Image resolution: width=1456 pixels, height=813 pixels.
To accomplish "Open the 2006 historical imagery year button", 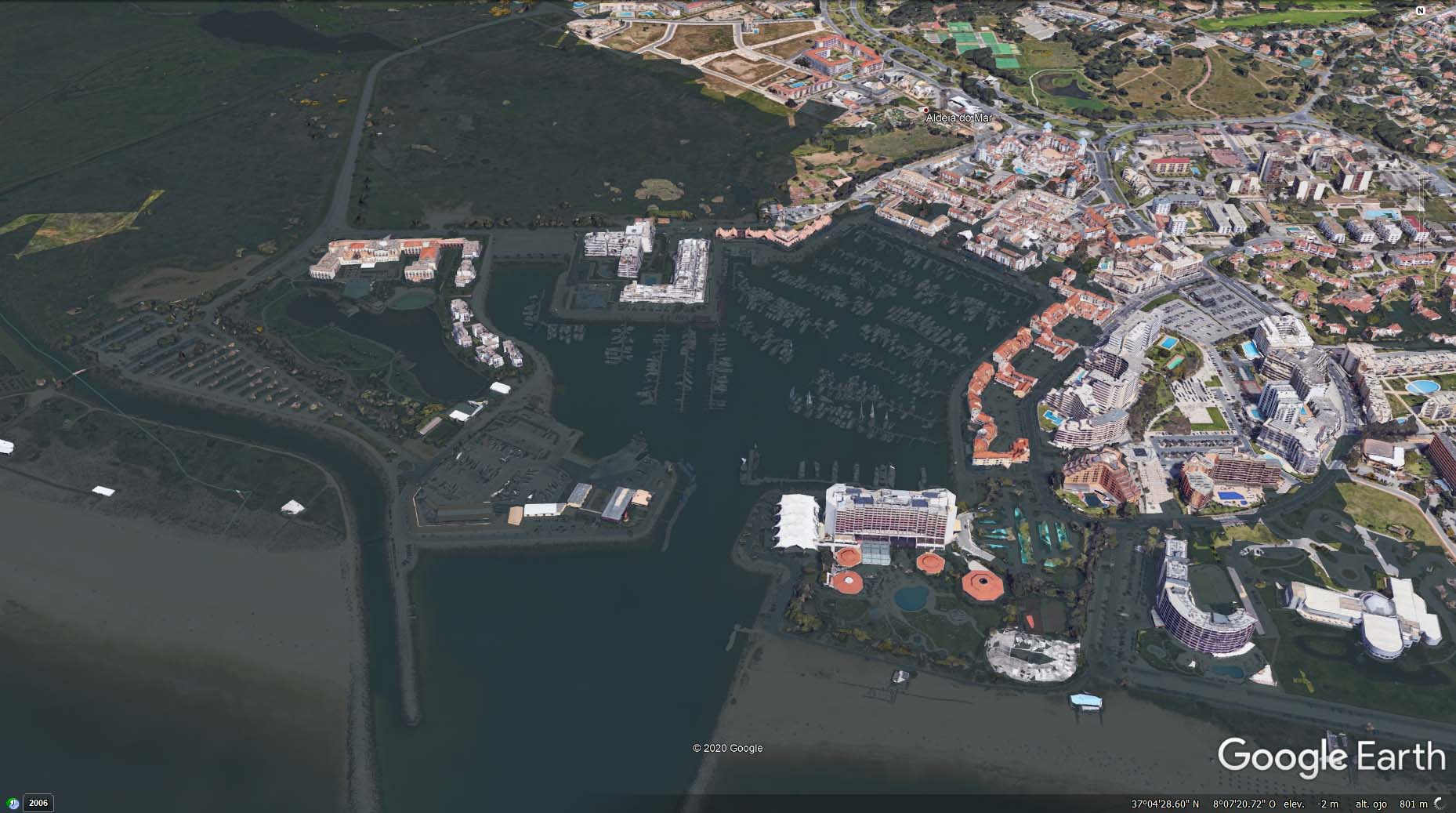I will [x=38, y=803].
